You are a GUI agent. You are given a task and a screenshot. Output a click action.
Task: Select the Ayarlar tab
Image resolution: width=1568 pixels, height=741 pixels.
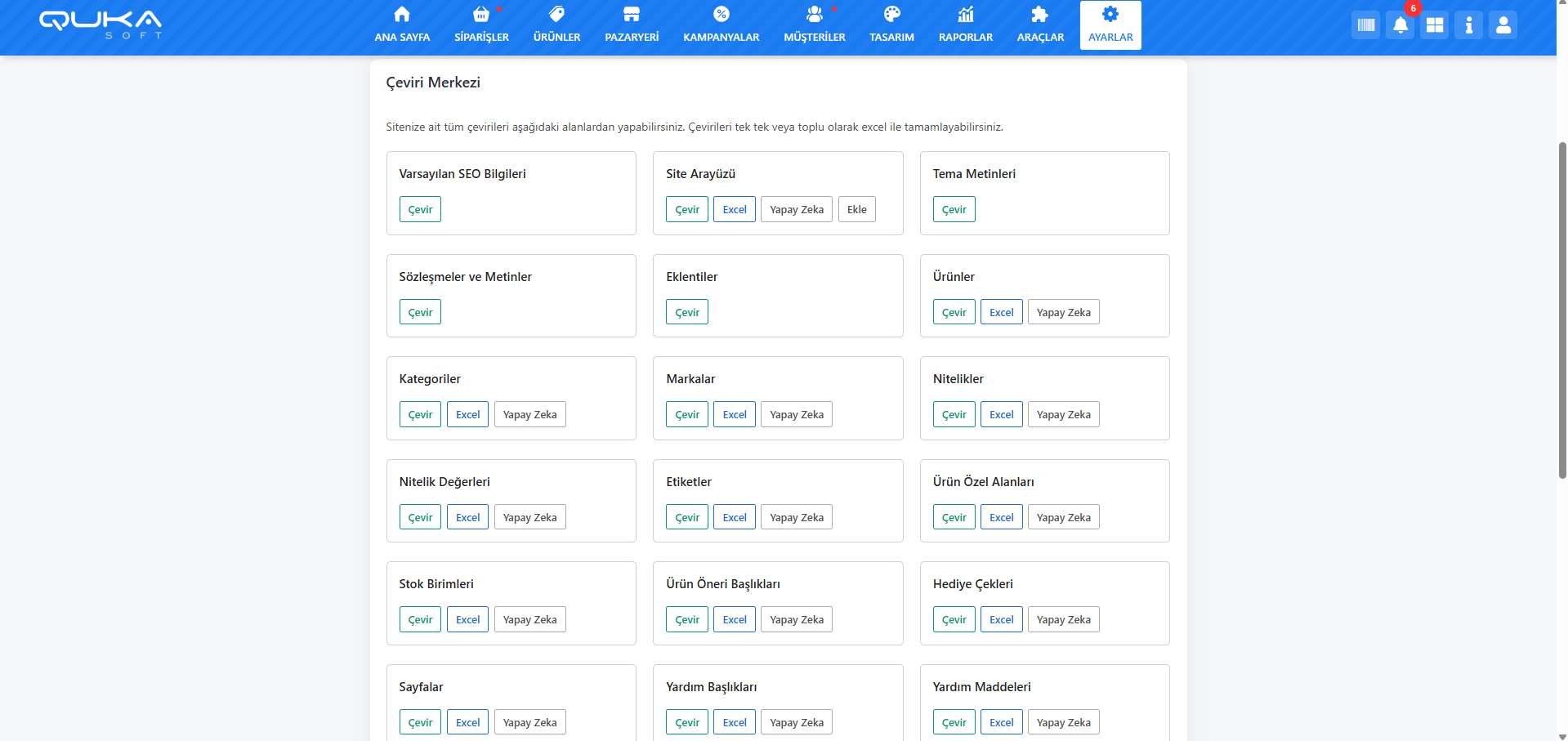pyautogui.click(x=1110, y=25)
